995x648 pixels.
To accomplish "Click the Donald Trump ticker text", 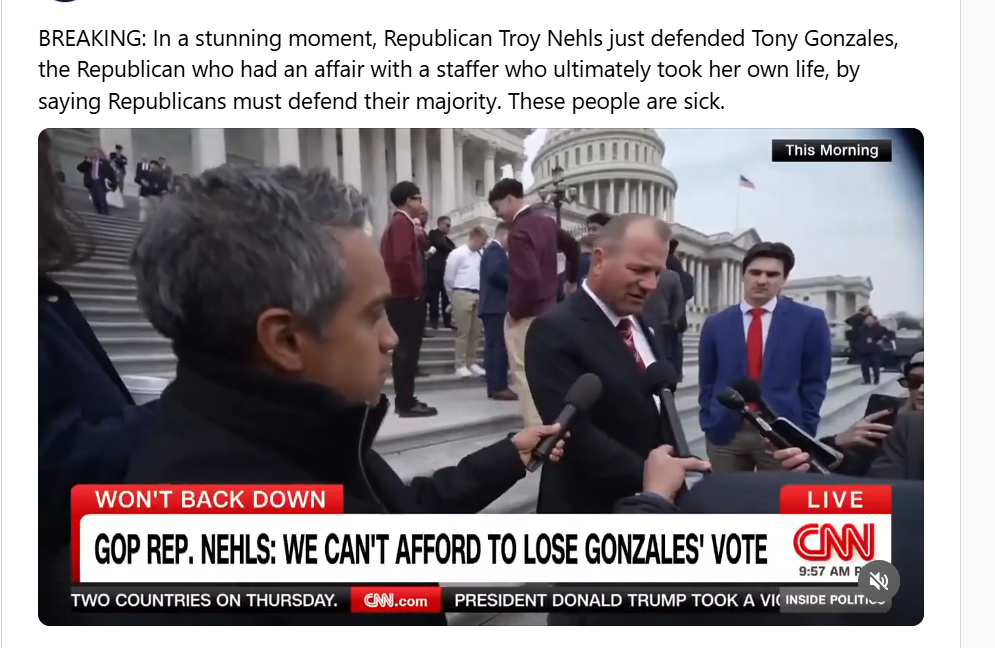I will tap(616, 600).
